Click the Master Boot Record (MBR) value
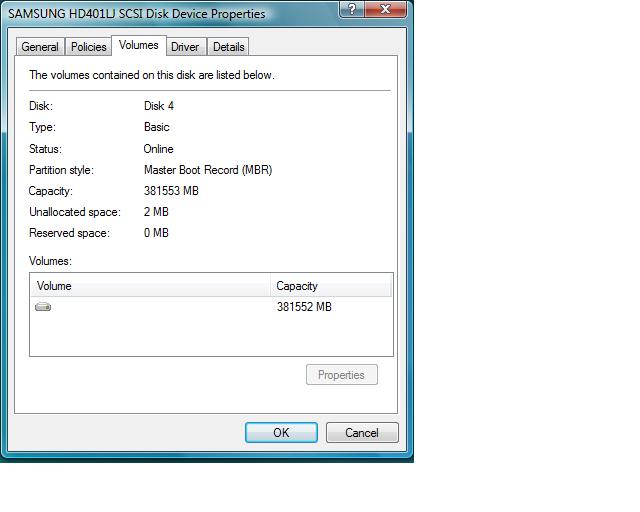 pyautogui.click(x=208, y=170)
